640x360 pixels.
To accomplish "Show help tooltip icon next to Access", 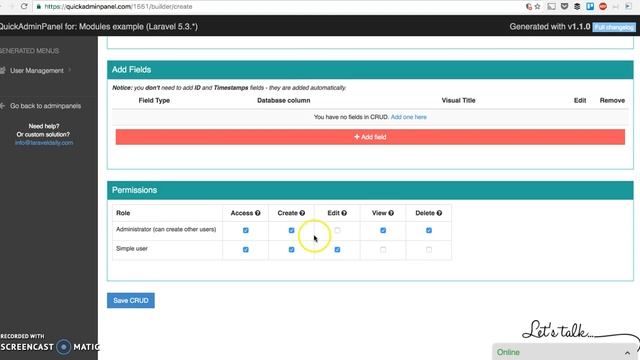I will (258, 213).
